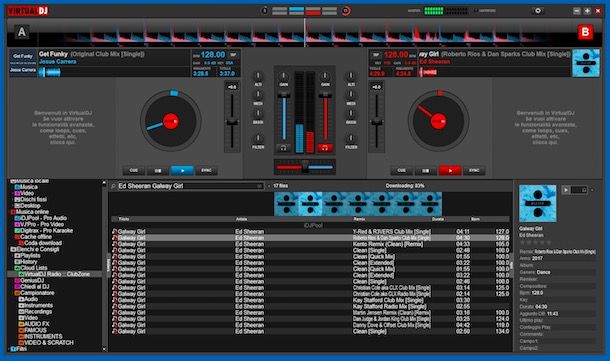
Task: Click deck B pitch fader
Action: click(x=377, y=123)
